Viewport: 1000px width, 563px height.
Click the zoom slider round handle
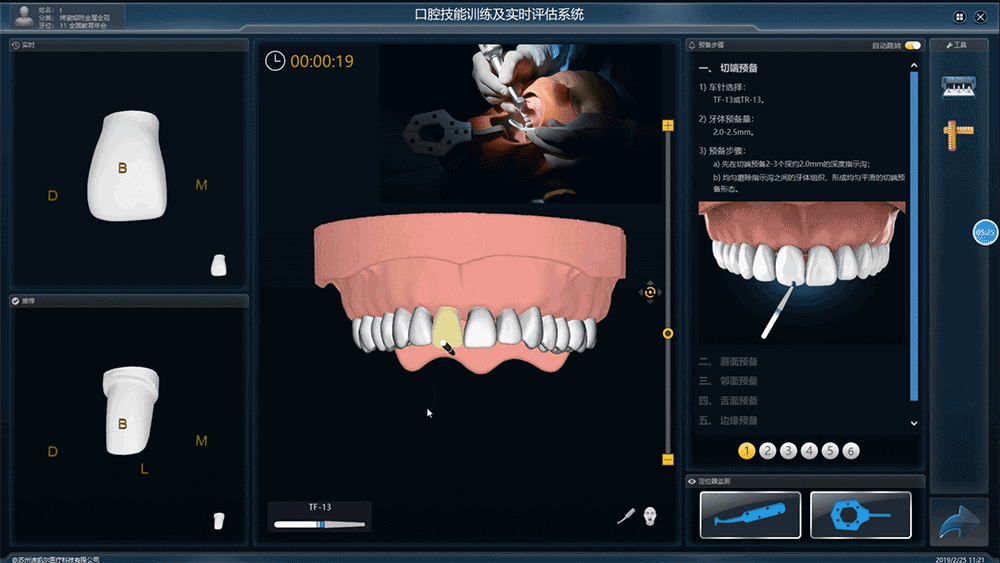coord(668,333)
